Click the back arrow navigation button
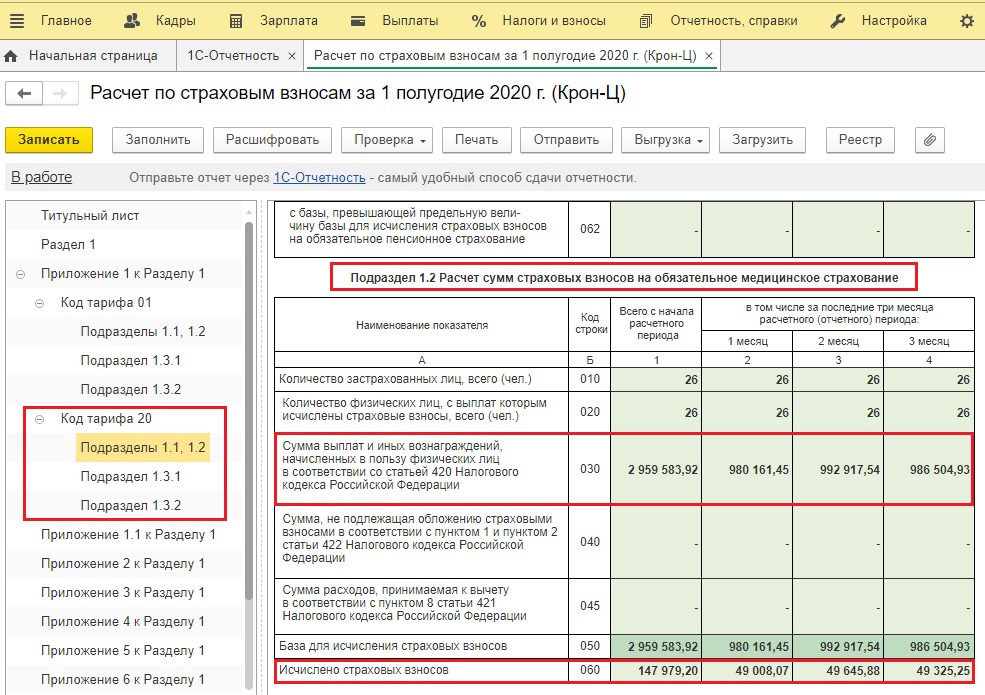Image resolution: width=985 pixels, height=695 pixels. pos(24,94)
